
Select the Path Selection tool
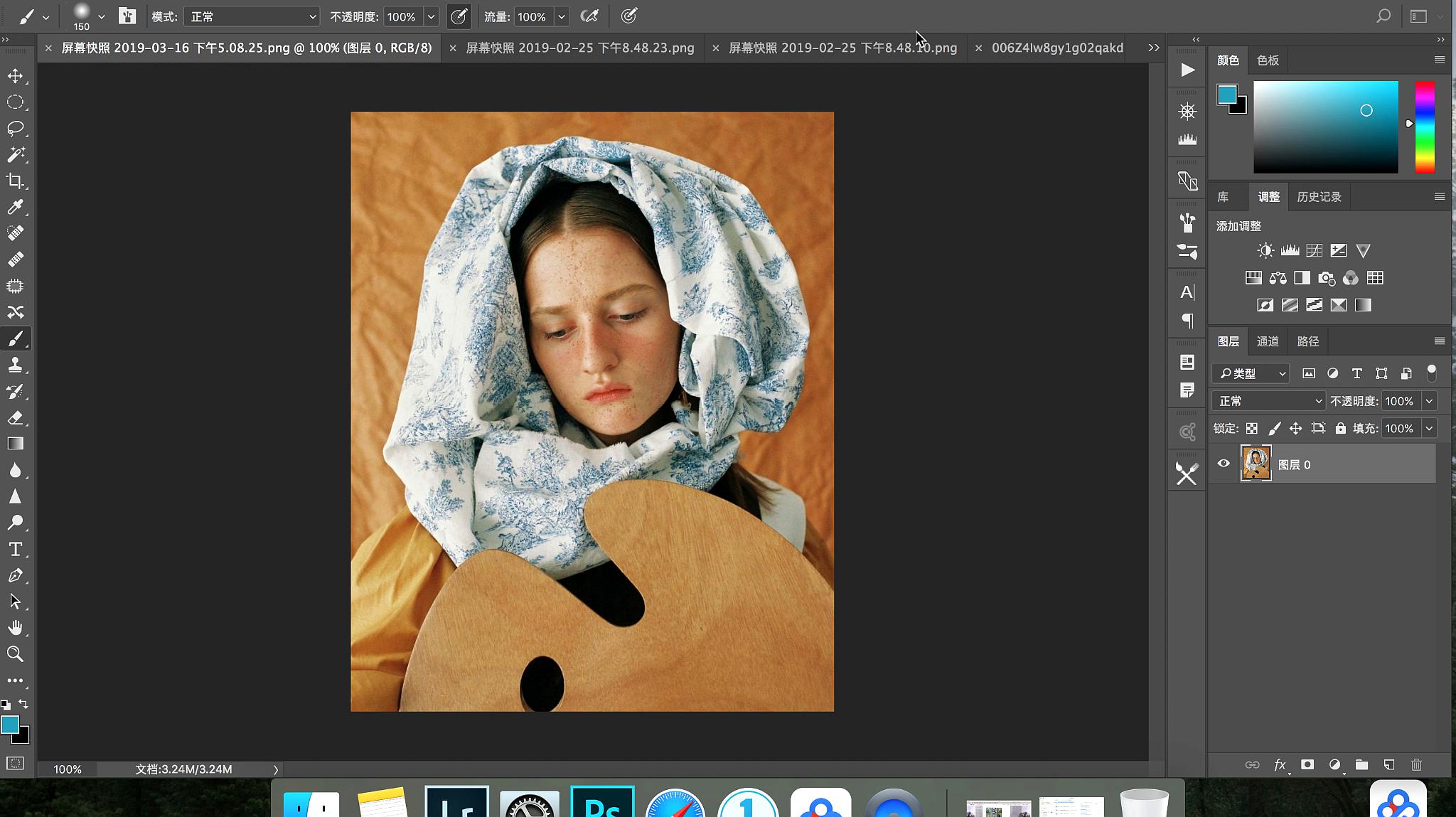click(15, 602)
